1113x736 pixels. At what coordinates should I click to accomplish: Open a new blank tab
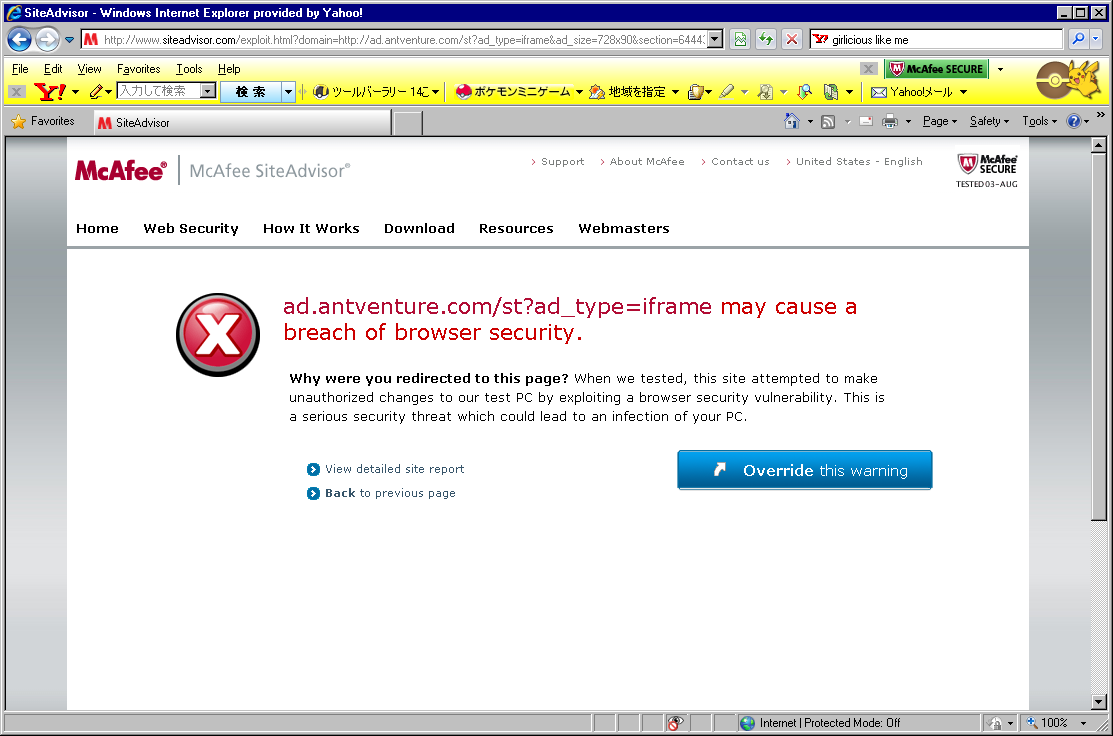pyautogui.click(x=408, y=123)
